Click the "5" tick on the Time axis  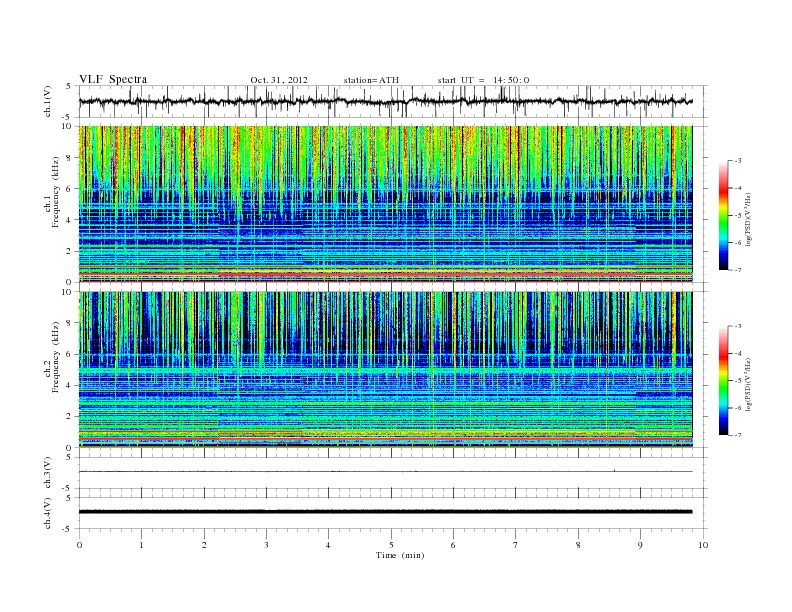point(391,545)
